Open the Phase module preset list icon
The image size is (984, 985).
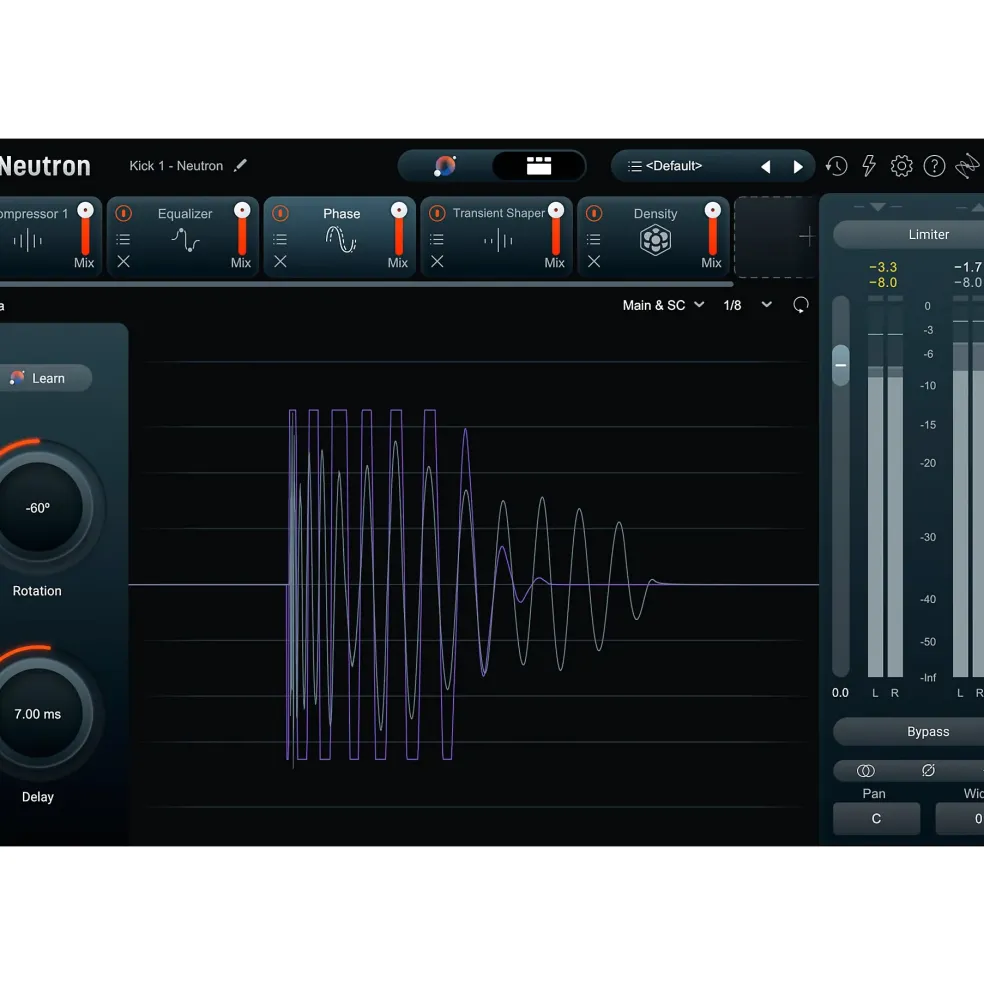click(x=280, y=239)
